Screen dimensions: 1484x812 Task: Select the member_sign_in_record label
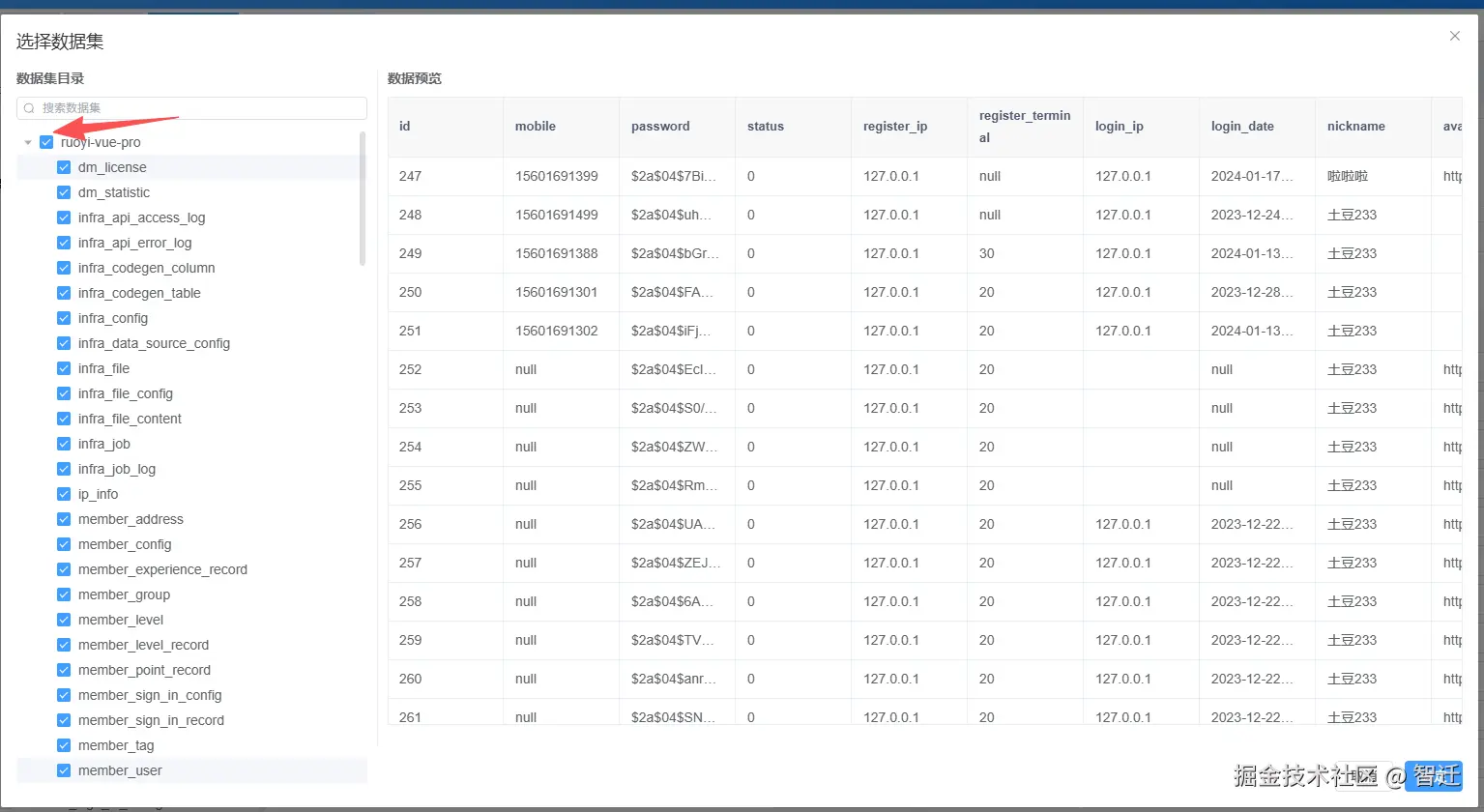[x=151, y=720]
